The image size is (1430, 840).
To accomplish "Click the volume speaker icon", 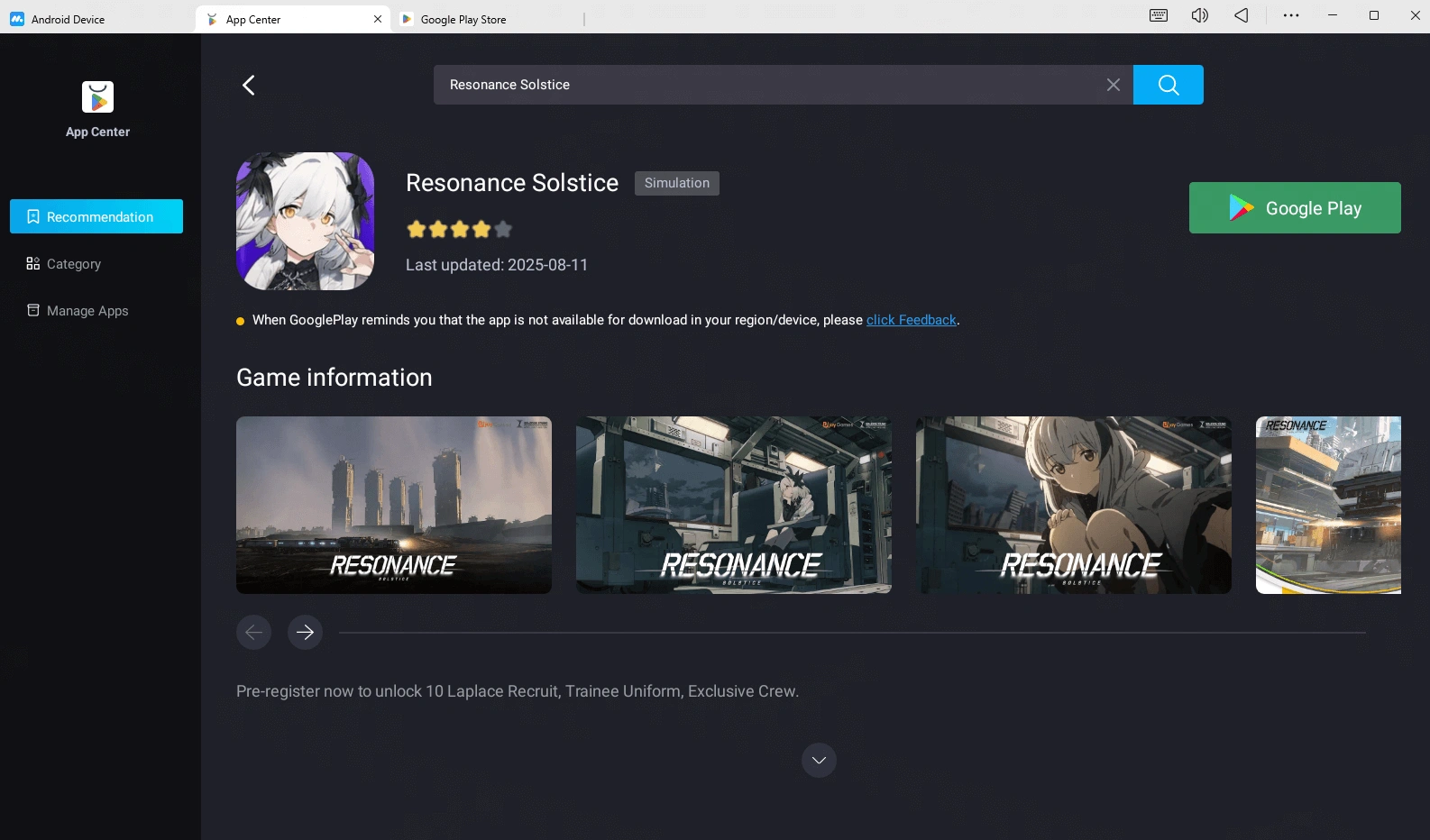I will (x=1200, y=15).
